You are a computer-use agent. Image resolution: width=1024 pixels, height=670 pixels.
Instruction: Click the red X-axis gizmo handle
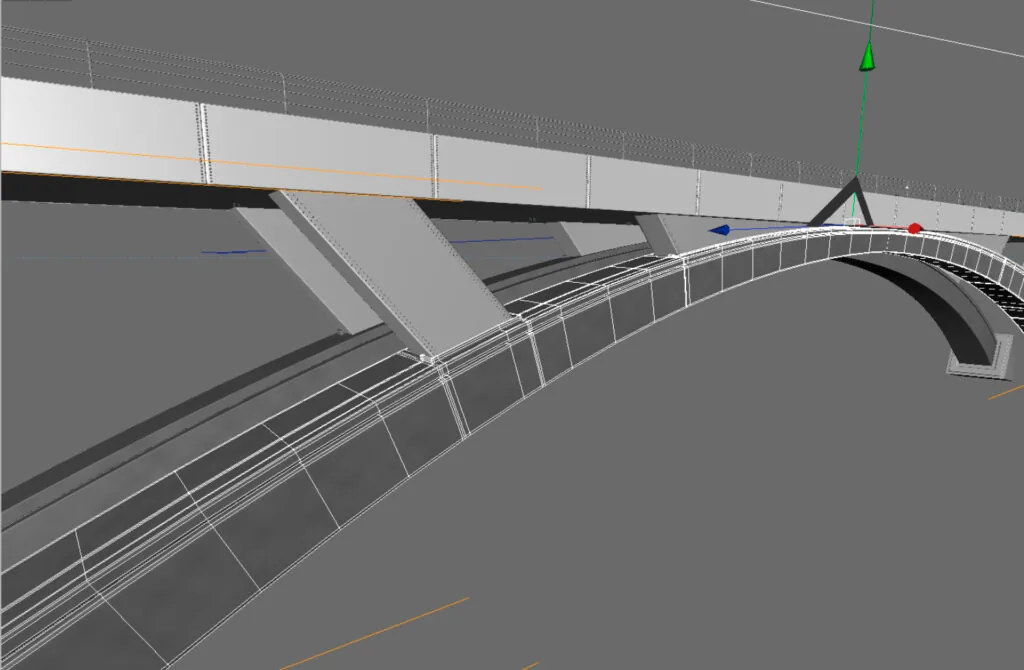tap(914, 228)
